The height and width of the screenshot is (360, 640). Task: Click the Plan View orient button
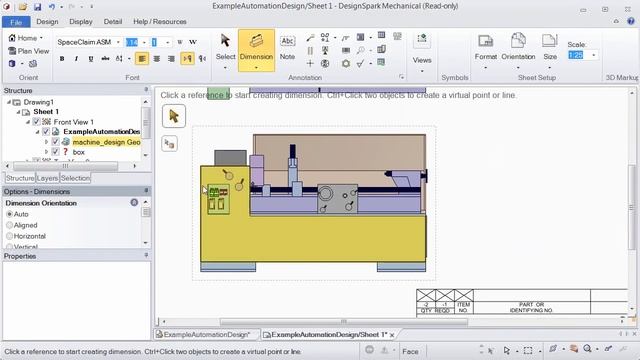click(x=29, y=51)
